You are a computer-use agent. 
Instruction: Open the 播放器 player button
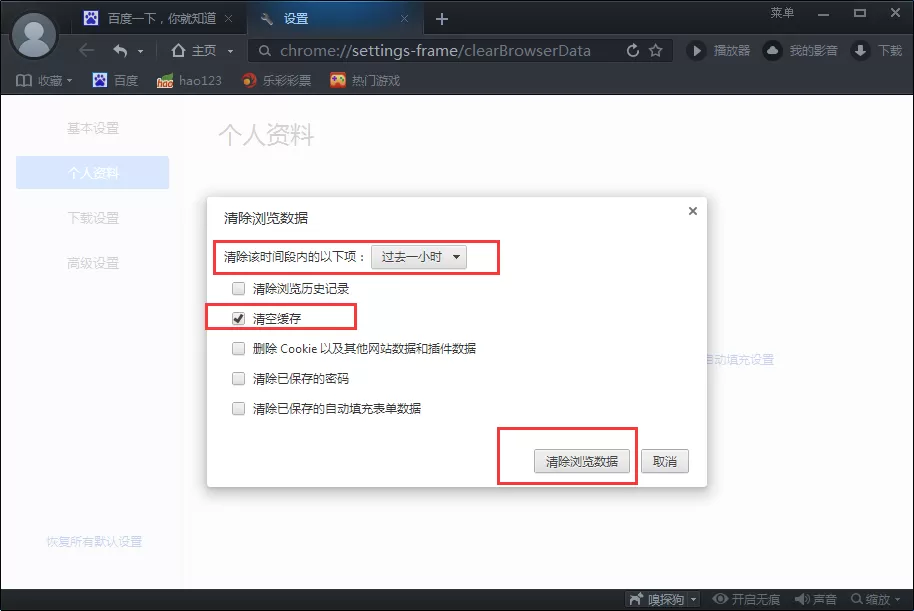click(x=718, y=51)
